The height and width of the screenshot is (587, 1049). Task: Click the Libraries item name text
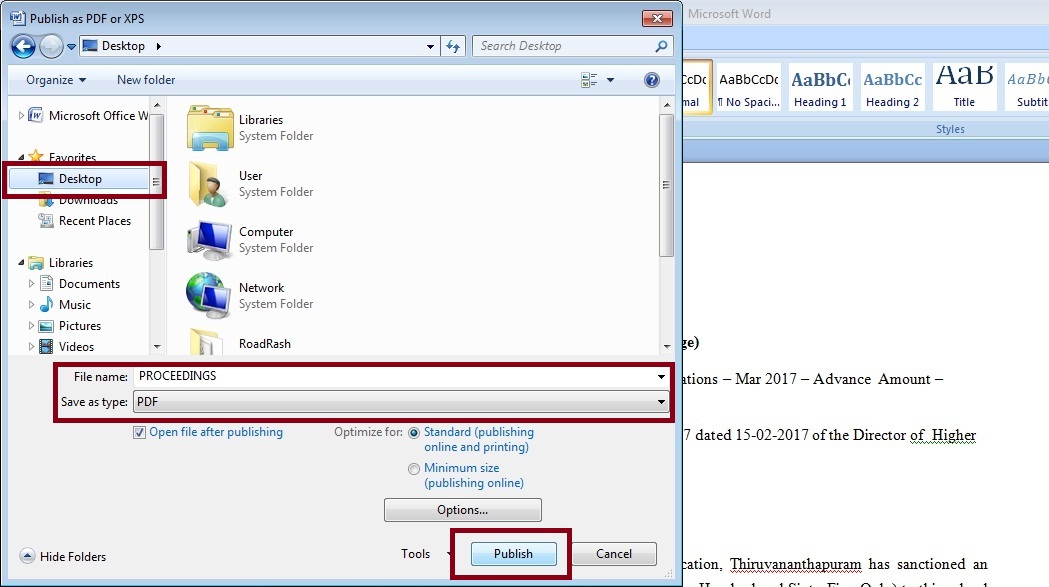coord(261,120)
